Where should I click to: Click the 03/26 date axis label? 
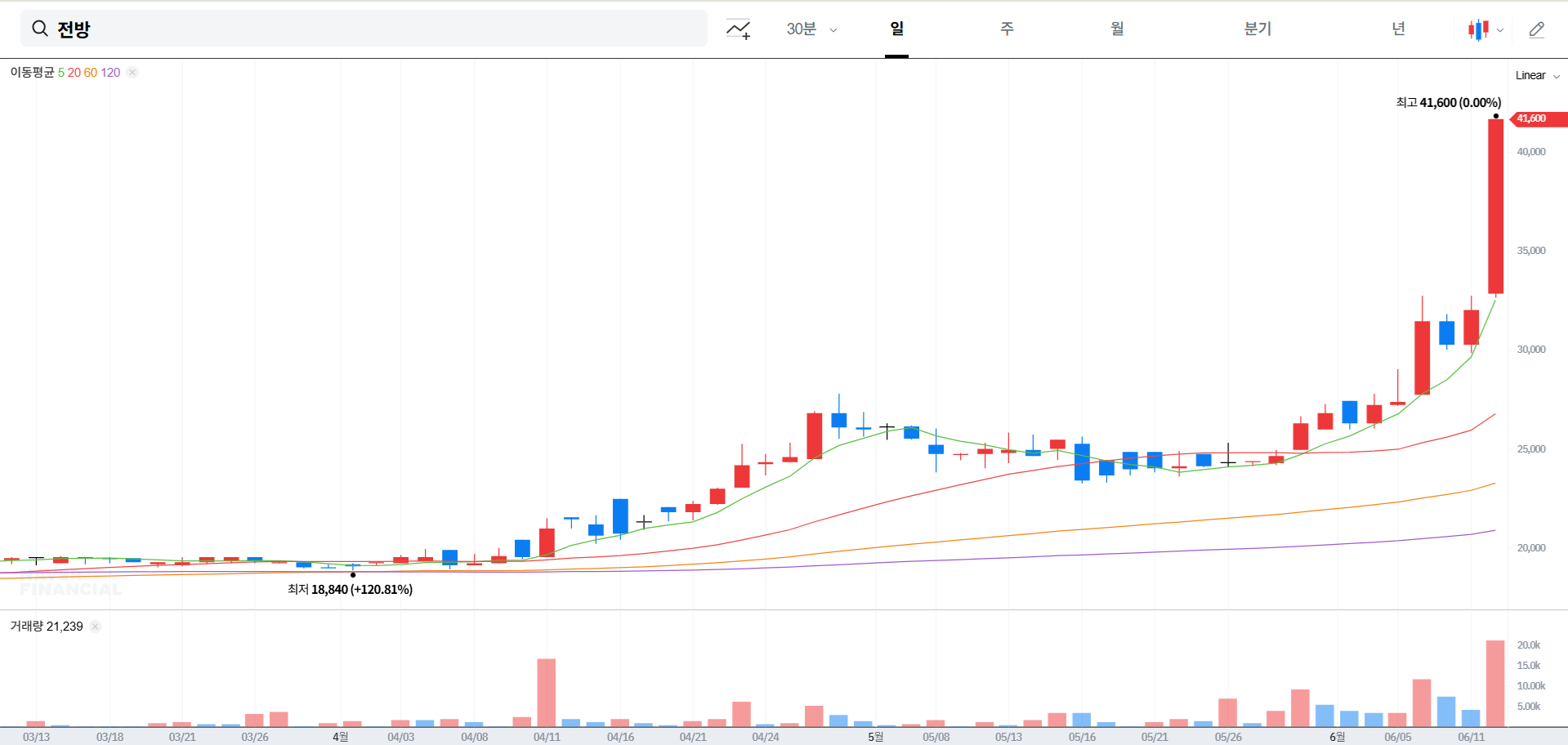coord(255,737)
